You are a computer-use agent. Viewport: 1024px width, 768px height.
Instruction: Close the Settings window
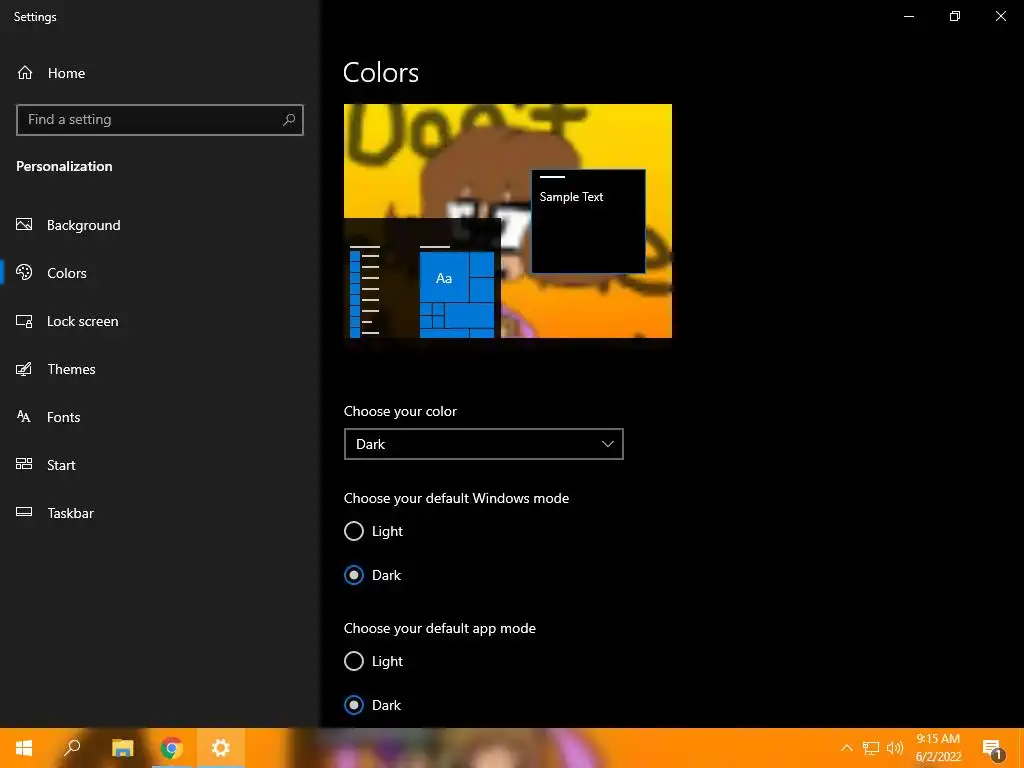pyautogui.click(x=1000, y=16)
